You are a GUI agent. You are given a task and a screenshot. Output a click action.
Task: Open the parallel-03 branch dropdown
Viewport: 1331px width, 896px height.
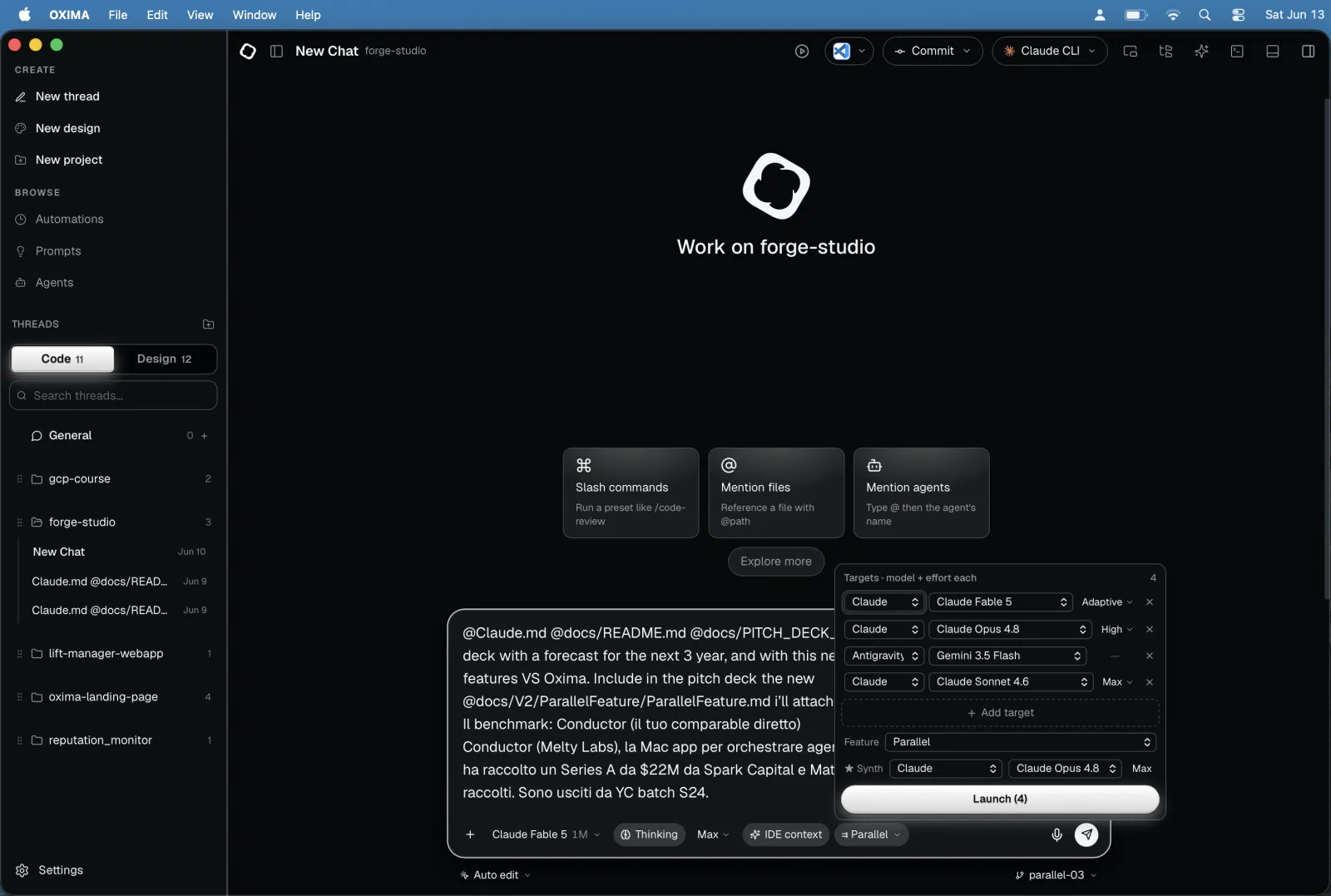tap(1056, 875)
